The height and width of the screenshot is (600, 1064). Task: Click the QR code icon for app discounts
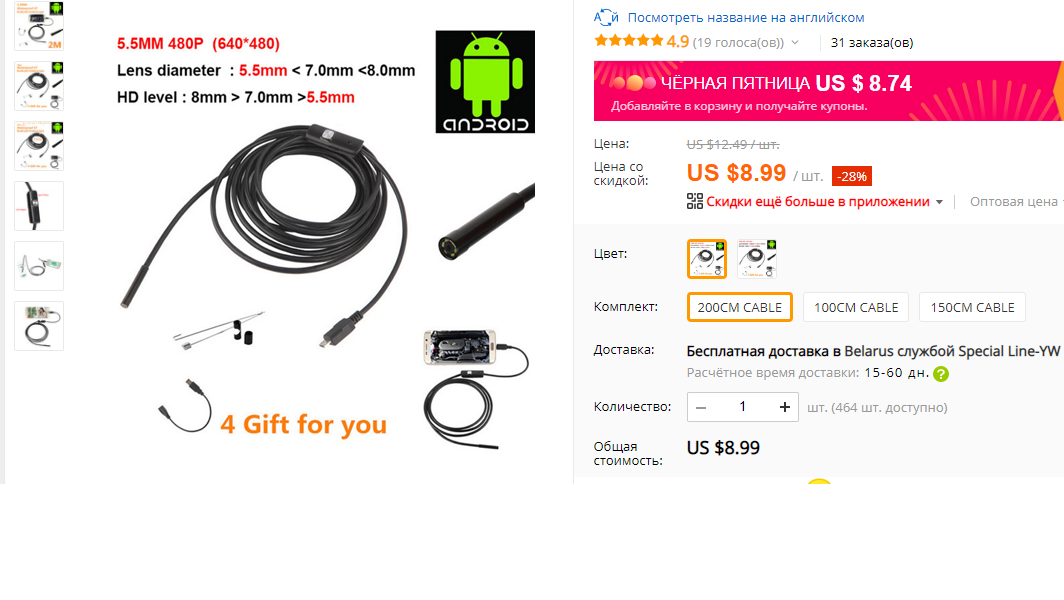point(694,202)
